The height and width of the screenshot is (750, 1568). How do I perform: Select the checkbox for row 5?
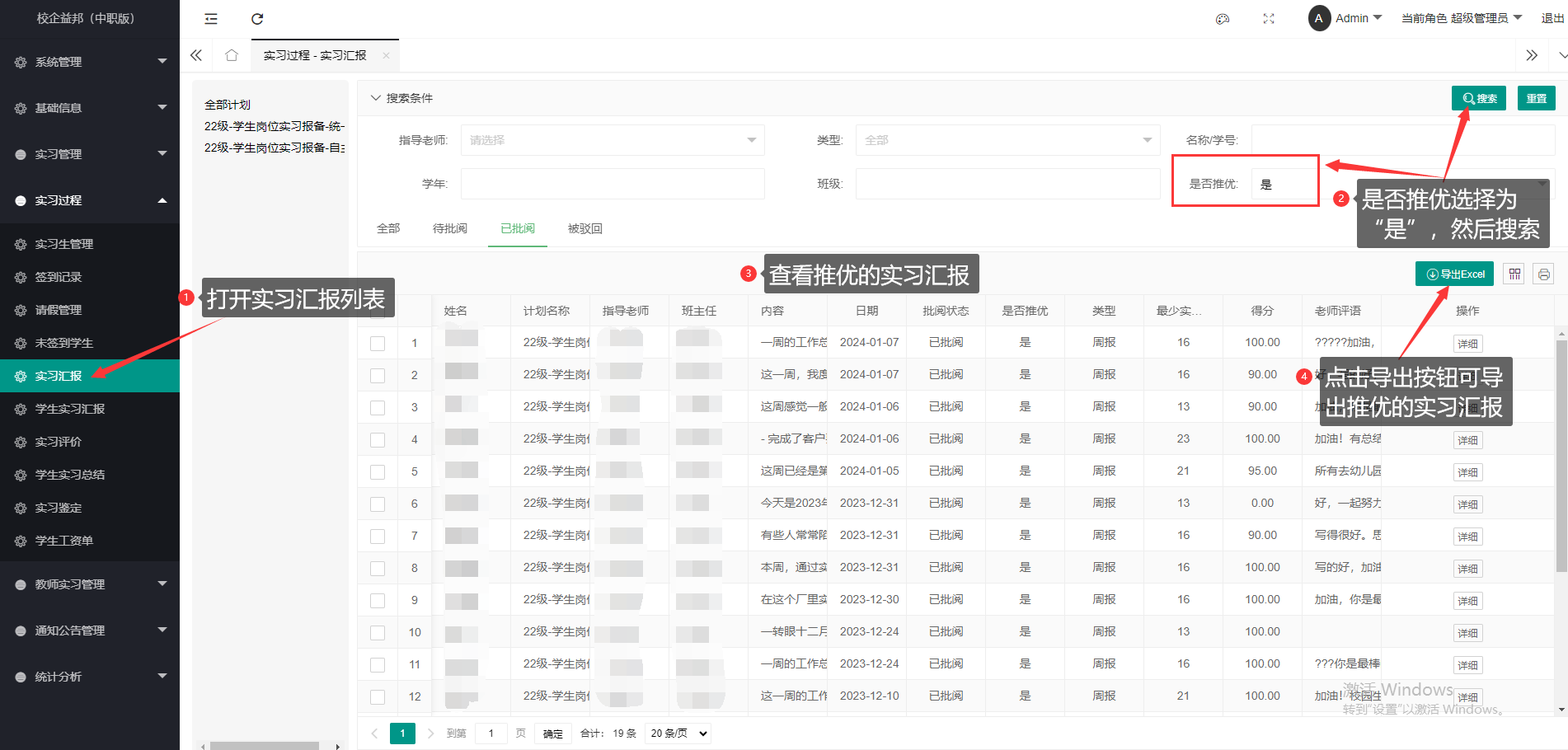(x=378, y=472)
